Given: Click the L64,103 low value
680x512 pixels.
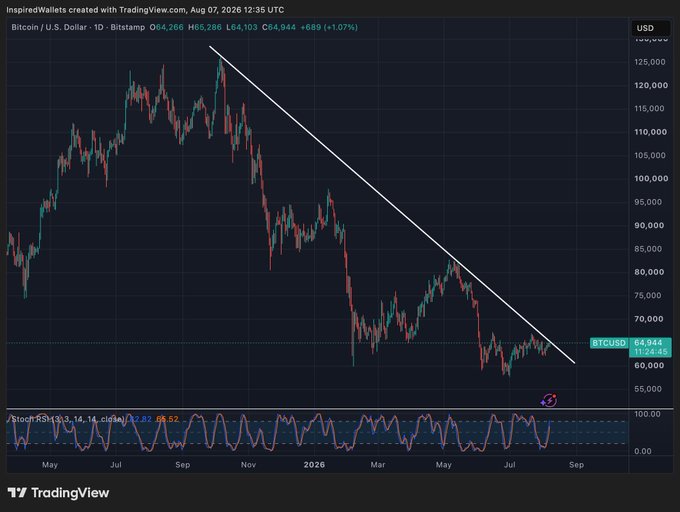Looking at the screenshot, I should (242, 27).
